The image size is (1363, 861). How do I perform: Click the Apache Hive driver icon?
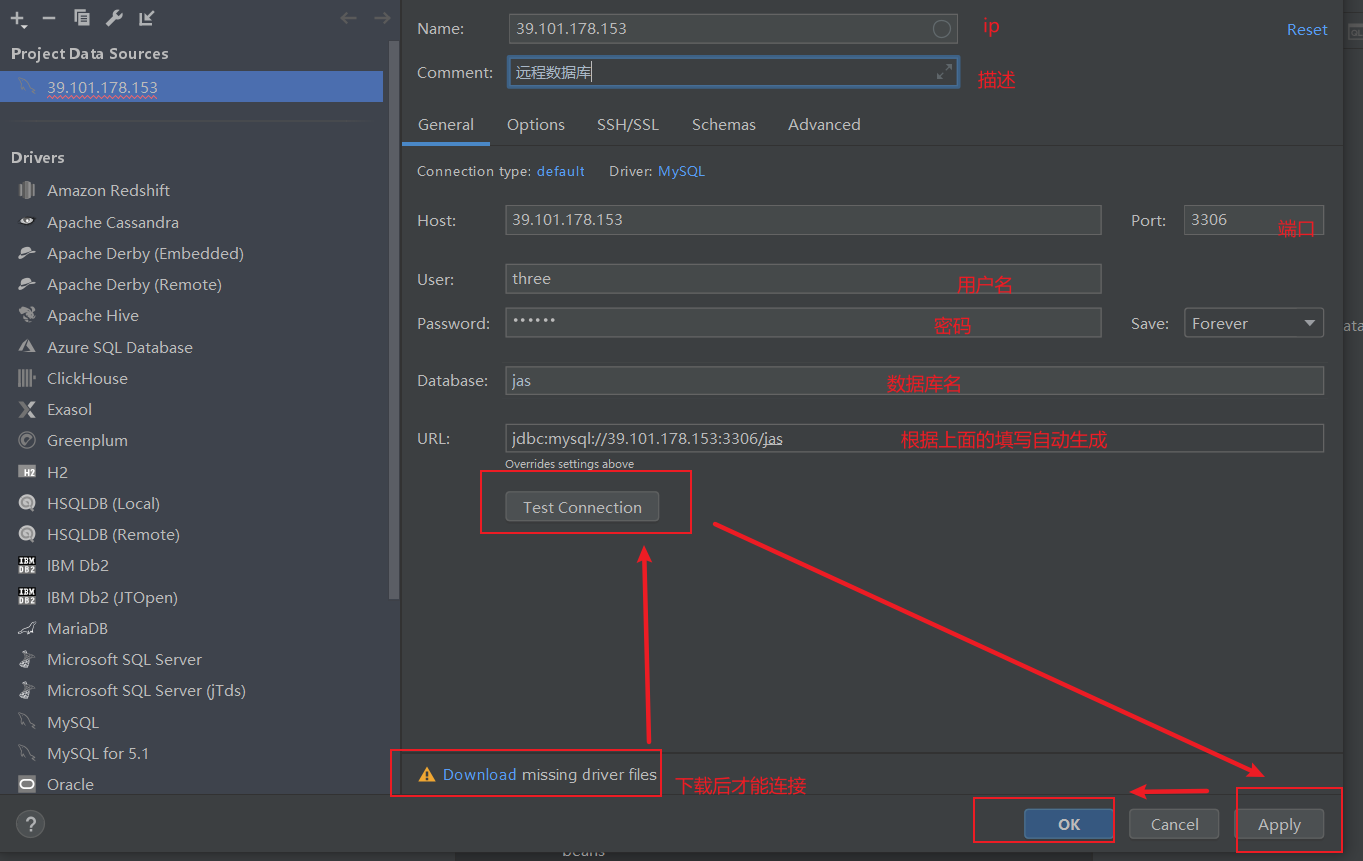click(27, 315)
